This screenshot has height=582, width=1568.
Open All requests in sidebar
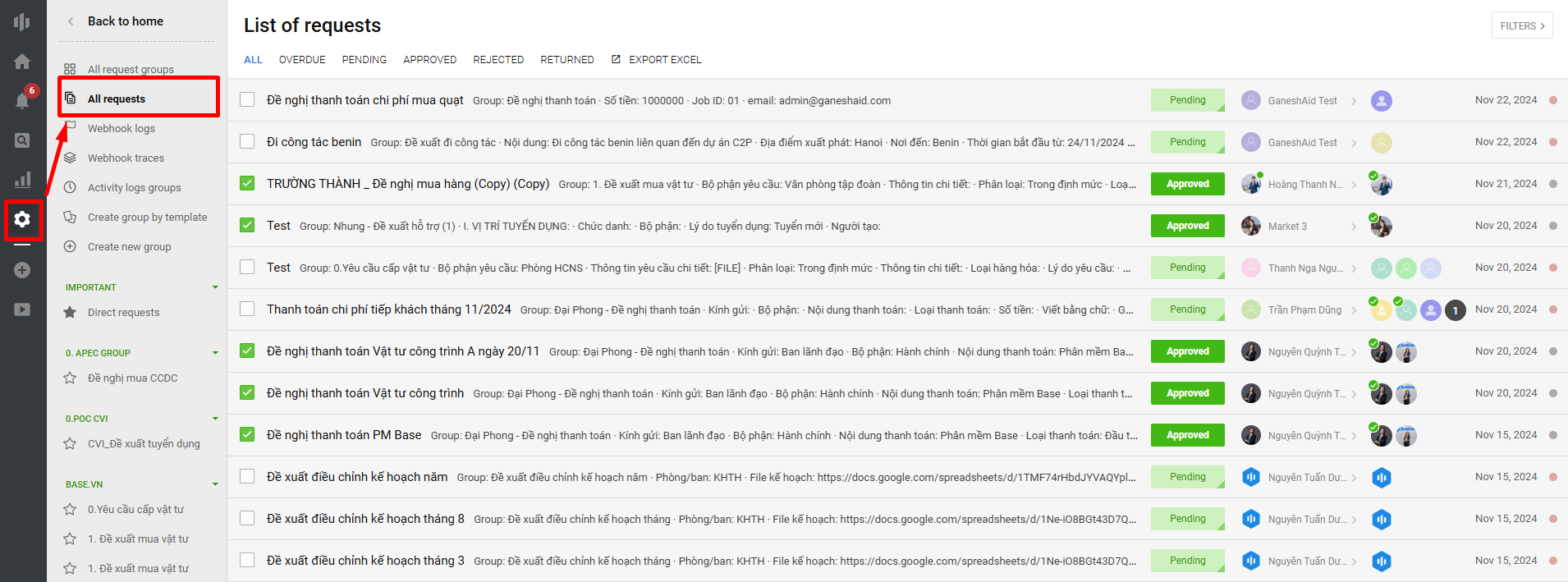click(117, 99)
